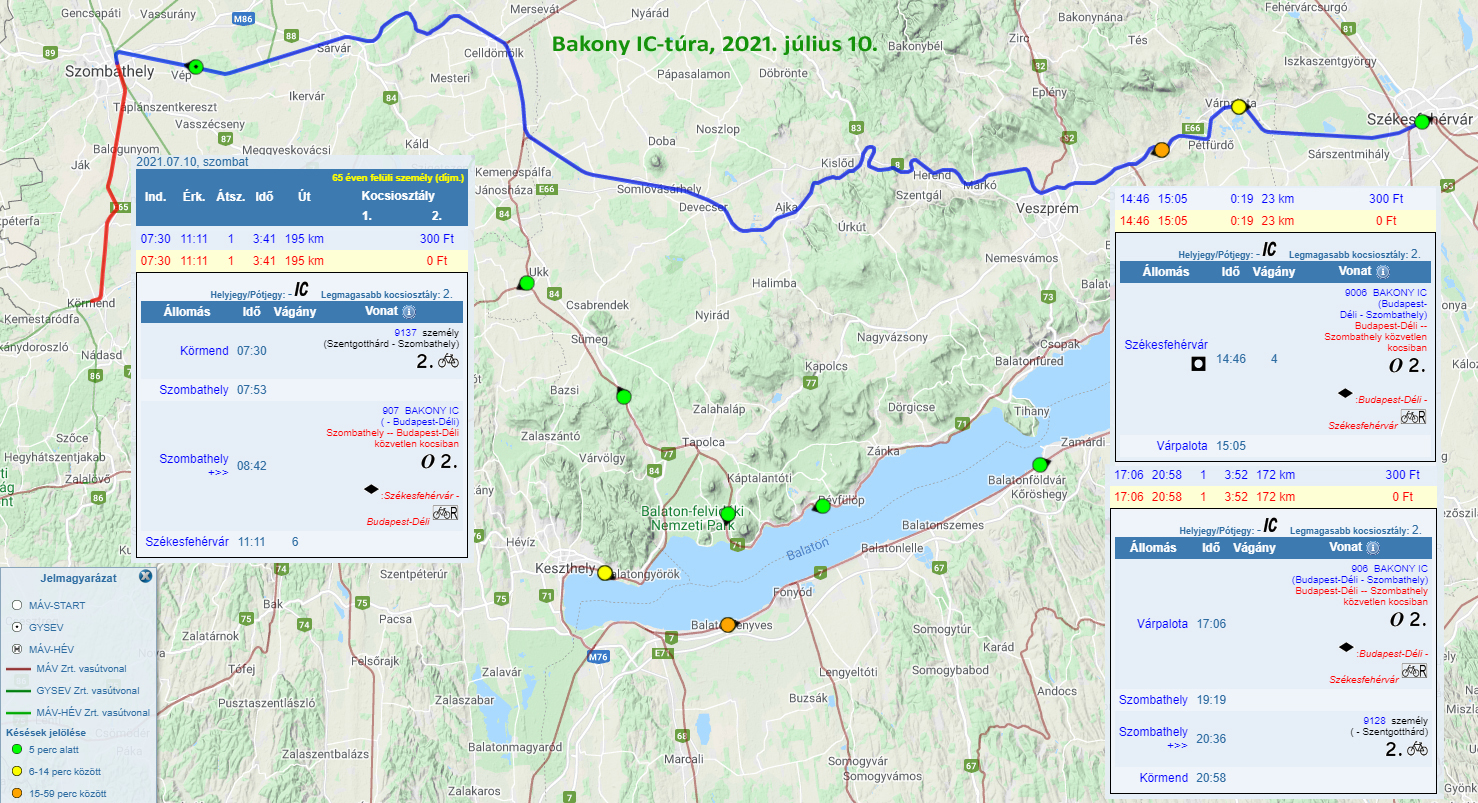
Task: Open the Körmend 07:30 station link
Action: click(203, 351)
